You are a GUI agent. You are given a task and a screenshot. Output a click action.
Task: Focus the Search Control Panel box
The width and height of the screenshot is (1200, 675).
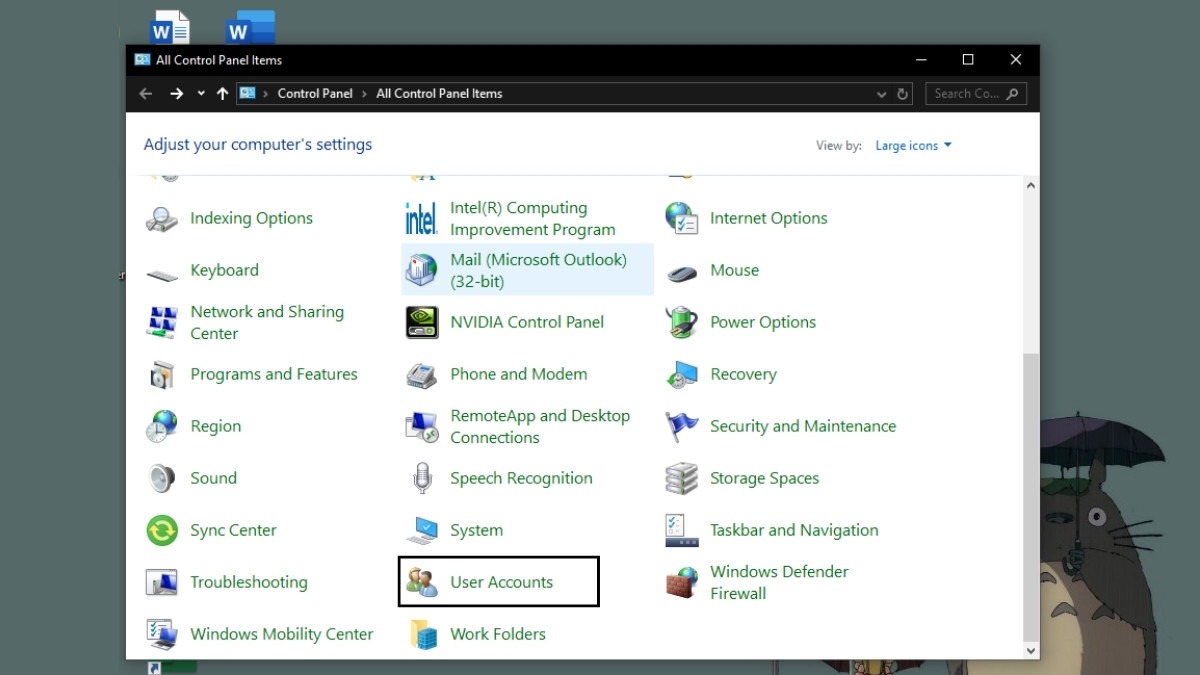(975, 94)
